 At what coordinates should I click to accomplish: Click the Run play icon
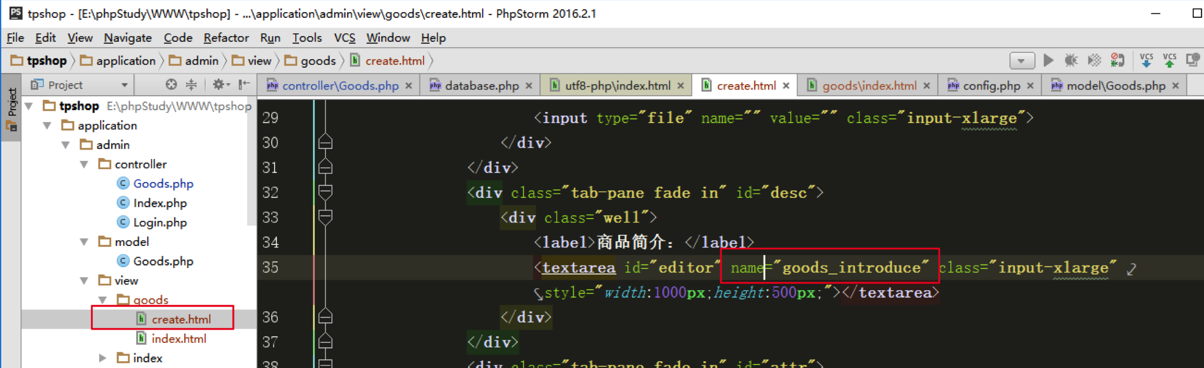1048,61
